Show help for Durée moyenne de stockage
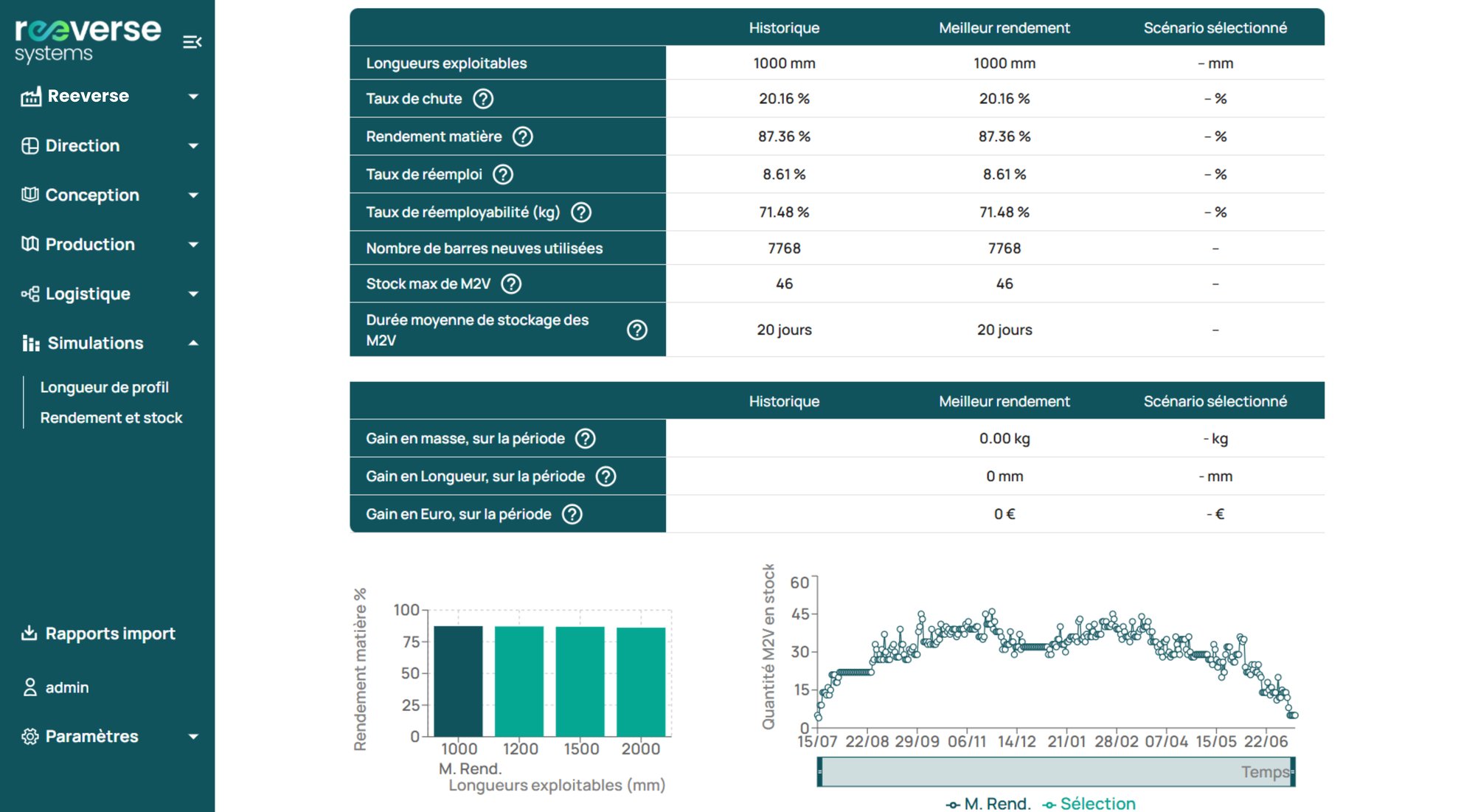1475x812 pixels. coord(636,330)
